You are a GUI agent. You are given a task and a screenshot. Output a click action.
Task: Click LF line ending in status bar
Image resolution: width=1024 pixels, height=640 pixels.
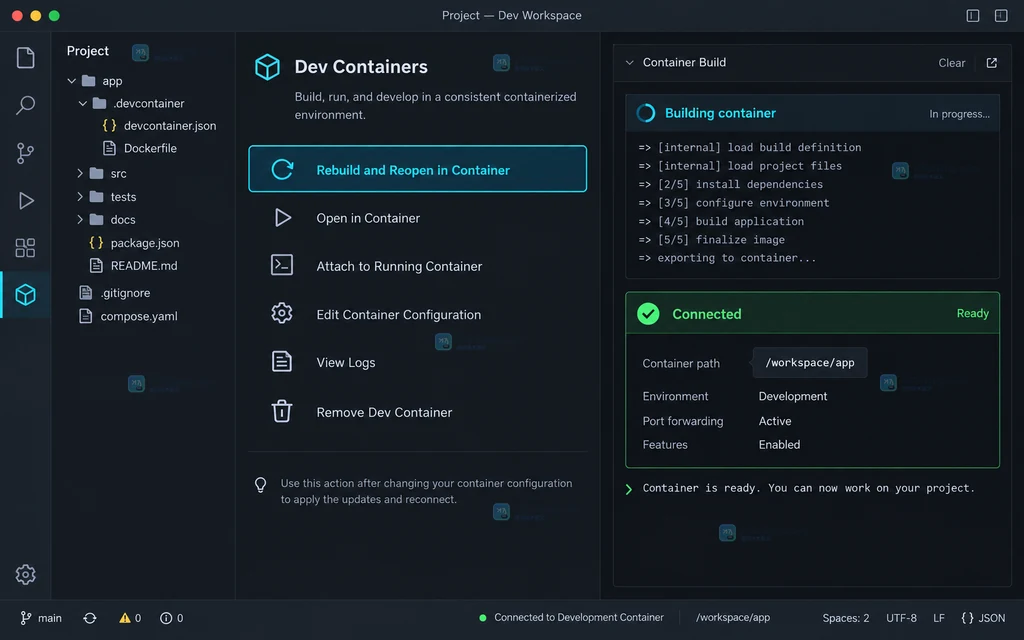(x=938, y=618)
